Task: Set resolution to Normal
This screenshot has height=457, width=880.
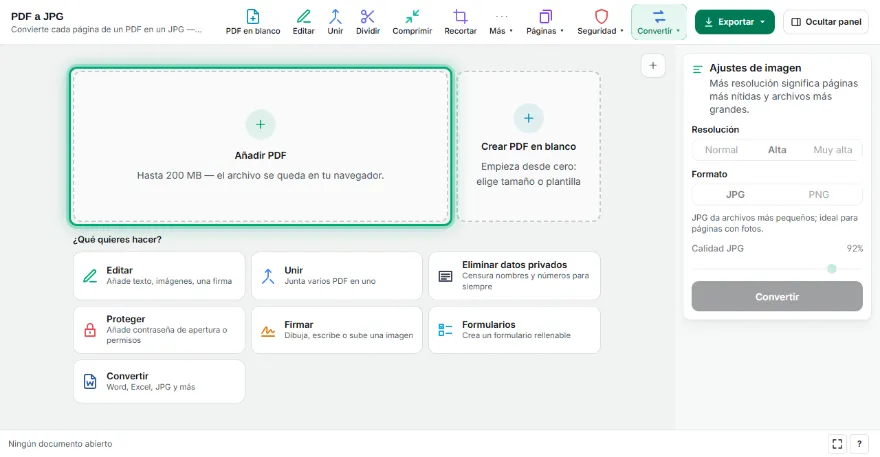Action: 721,150
